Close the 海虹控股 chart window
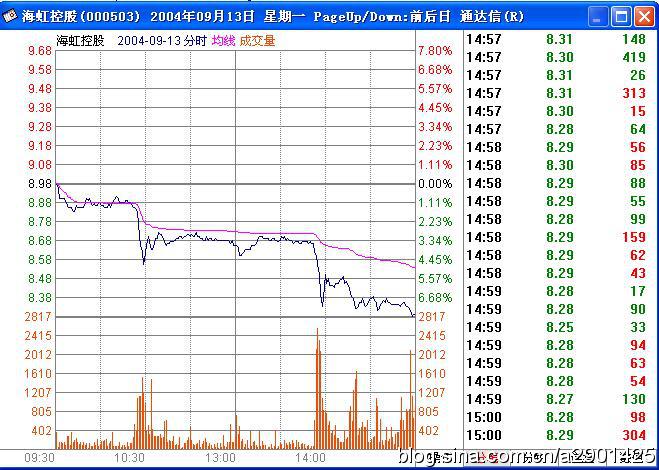 (644, 17)
